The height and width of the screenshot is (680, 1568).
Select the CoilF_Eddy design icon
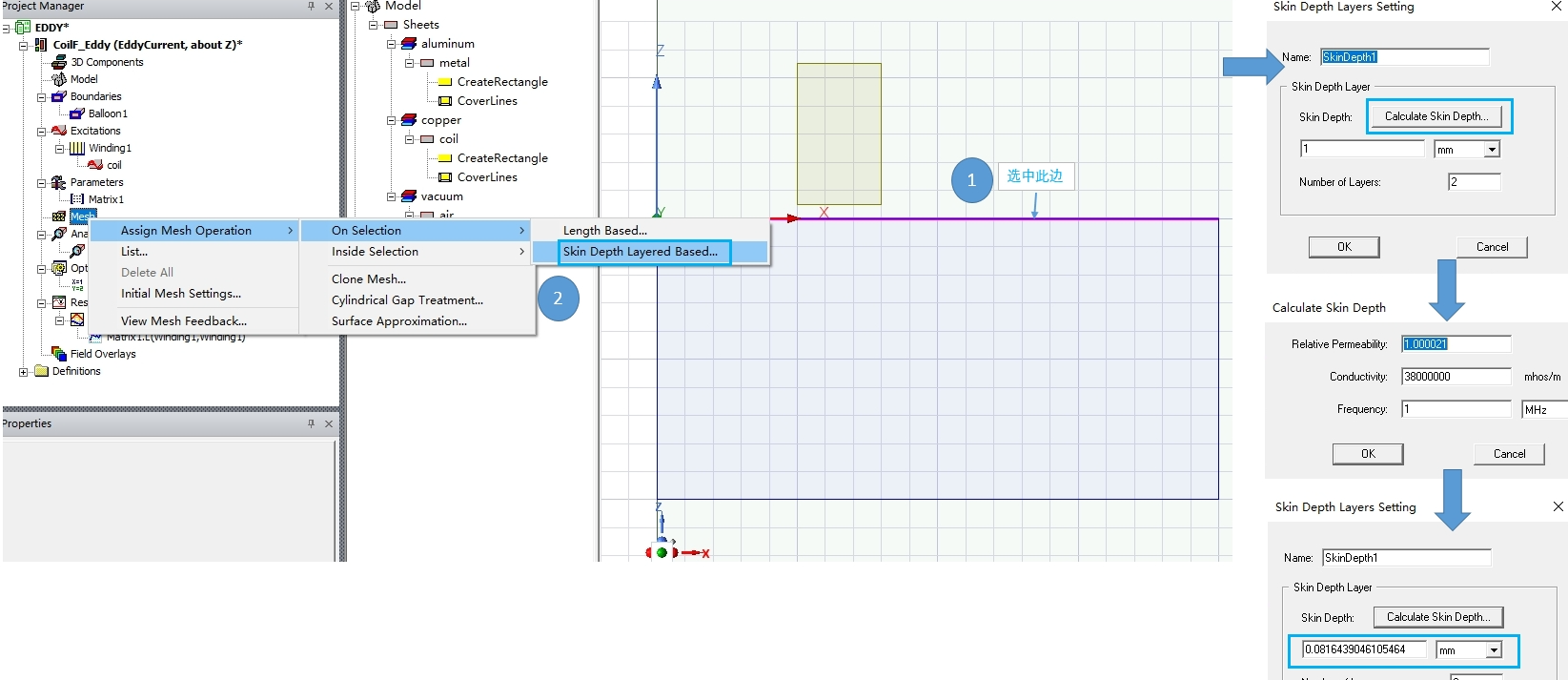tap(41, 45)
